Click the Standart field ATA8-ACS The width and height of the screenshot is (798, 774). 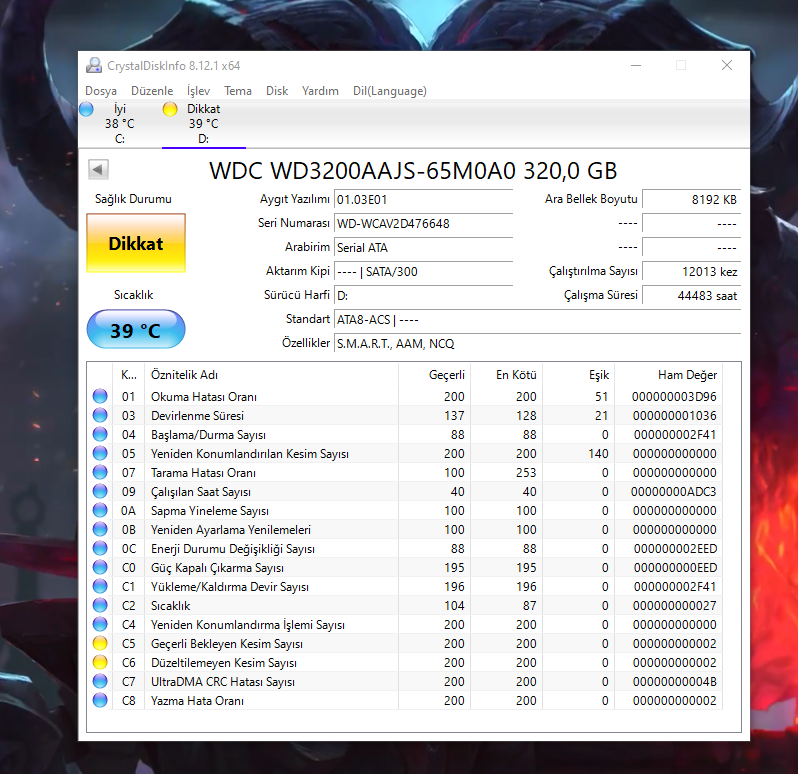(537, 320)
